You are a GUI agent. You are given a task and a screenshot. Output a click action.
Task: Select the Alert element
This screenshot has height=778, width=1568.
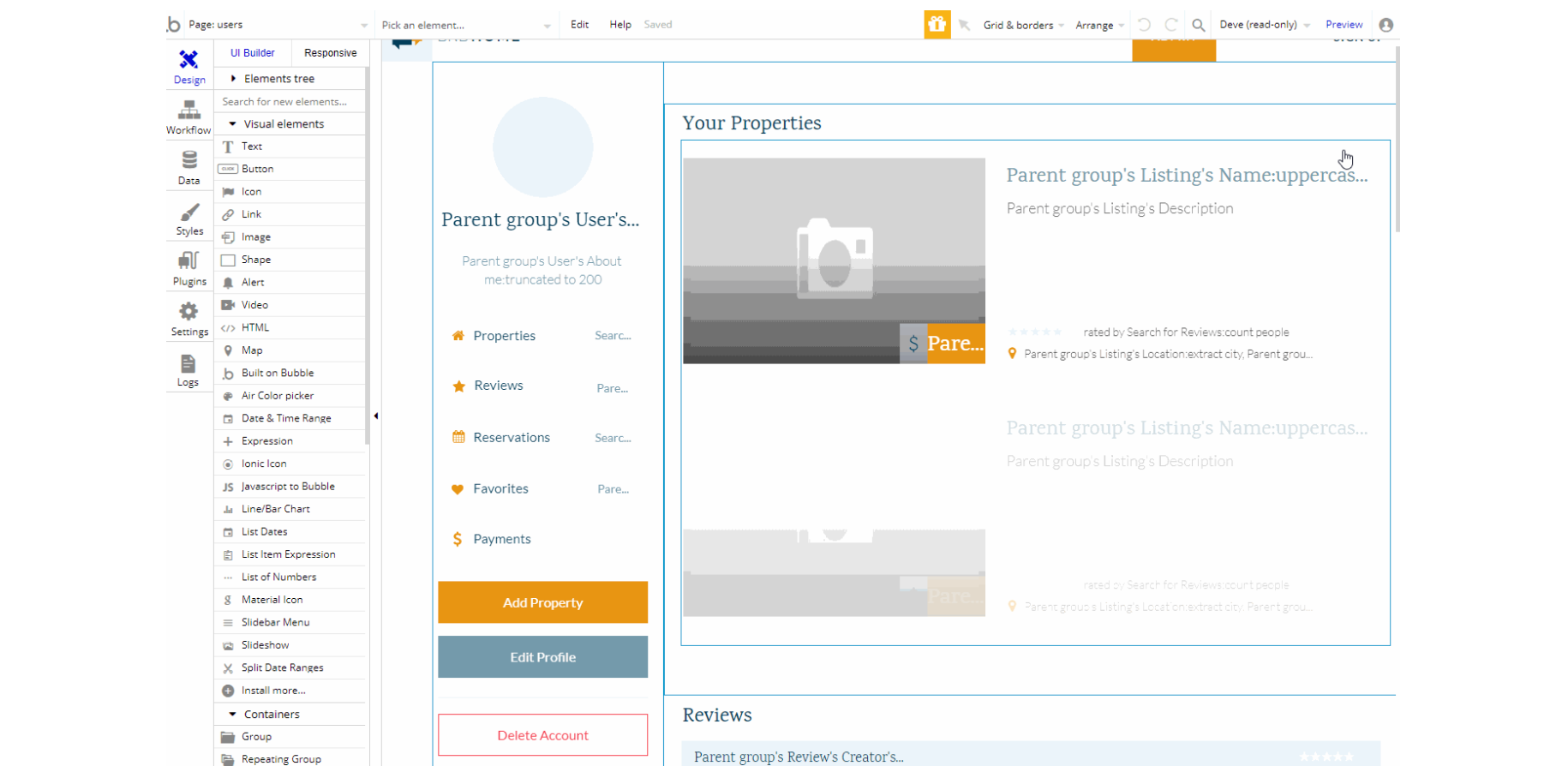pyautogui.click(x=290, y=283)
